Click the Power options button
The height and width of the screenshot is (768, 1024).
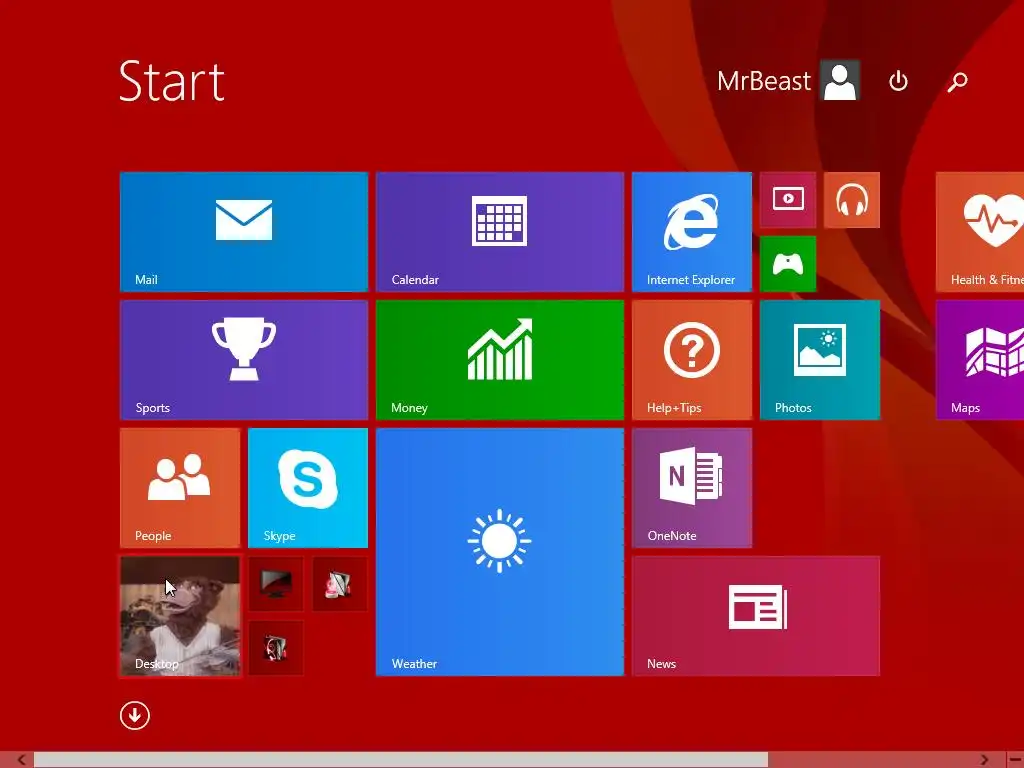(x=899, y=81)
